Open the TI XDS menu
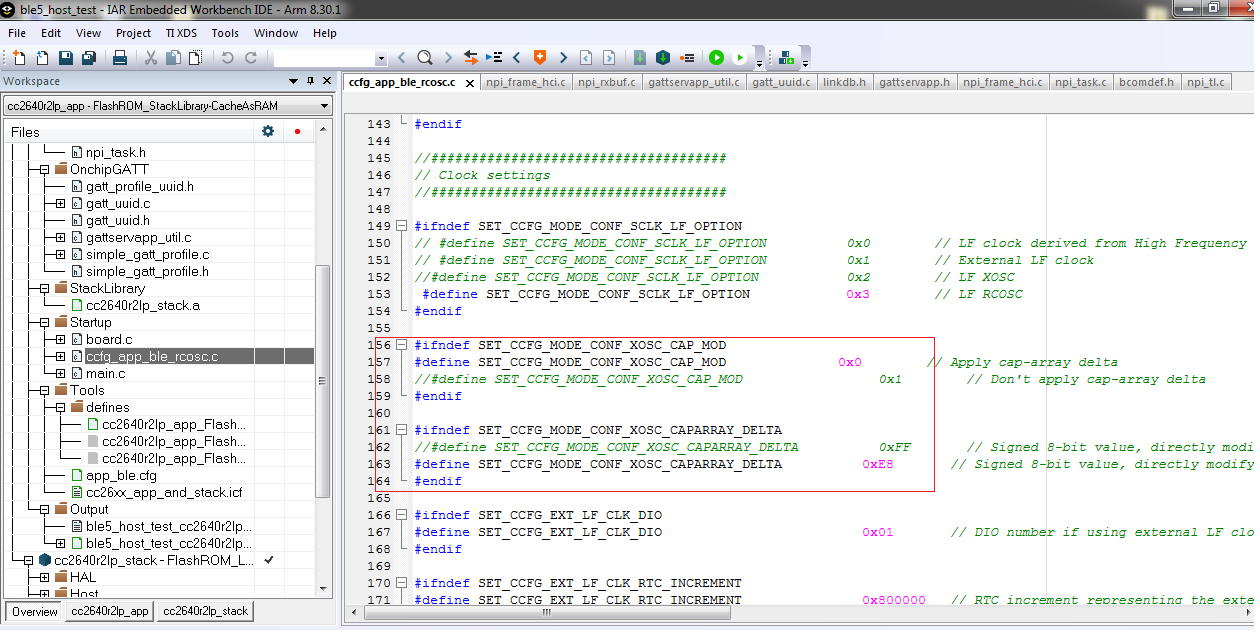Screen dimensions: 1260x632 coord(181,33)
